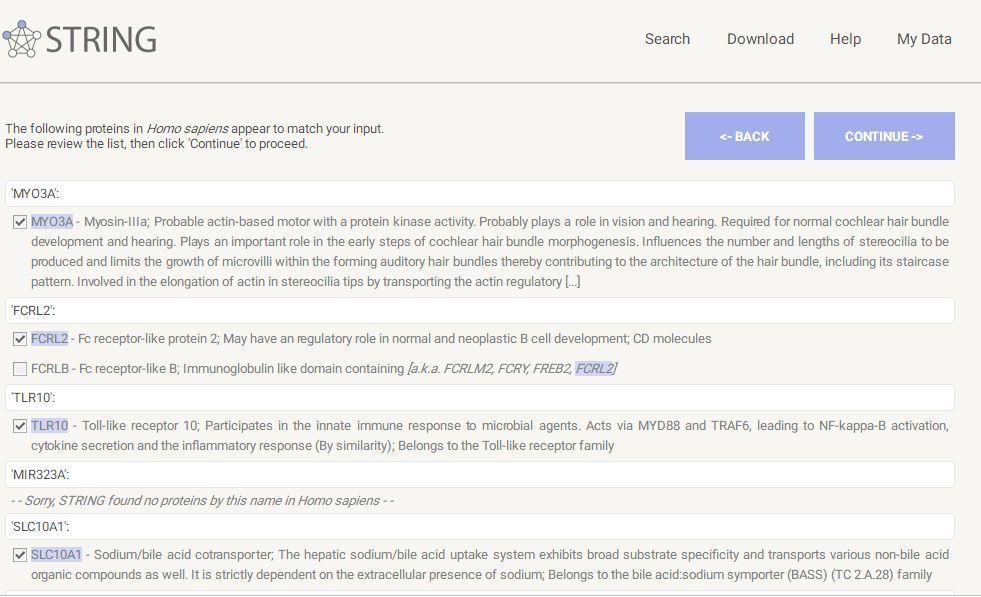Click the Toll-like receptor 10 description

coord(490,436)
